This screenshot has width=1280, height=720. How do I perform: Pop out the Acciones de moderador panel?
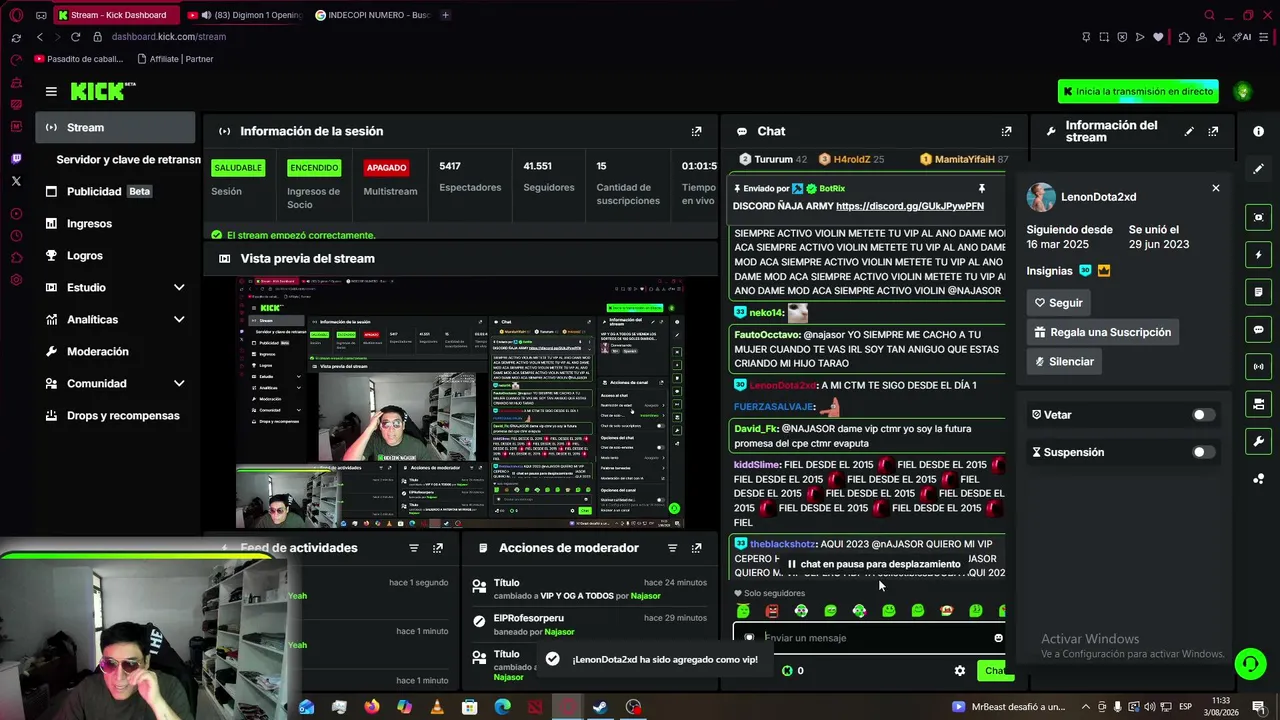pos(697,548)
